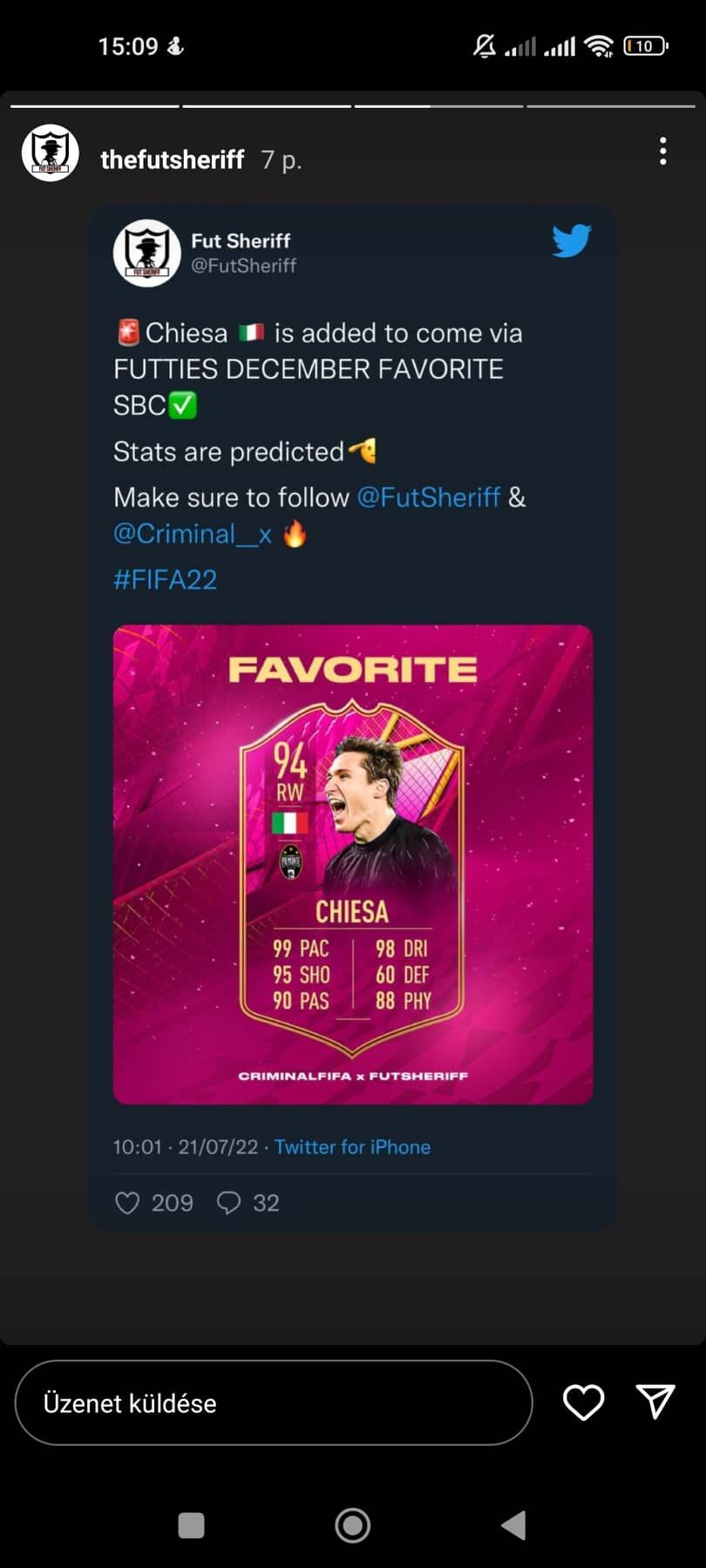Tap Fut Sheriff avatar inside tweet
The height and width of the screenshot is (1568, 706).
tap(146, 253)
